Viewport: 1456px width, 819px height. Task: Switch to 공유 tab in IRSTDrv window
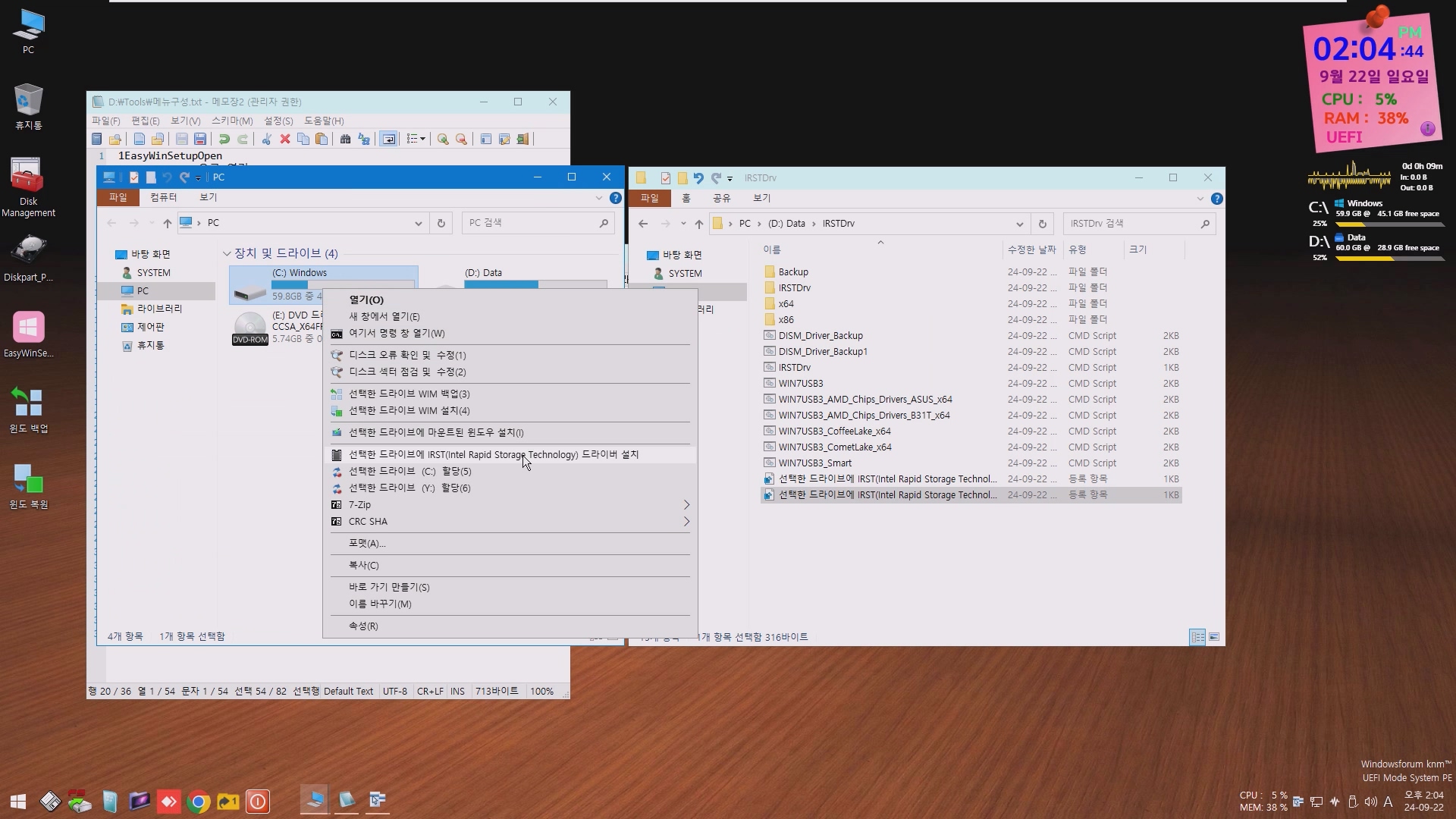(x=721, y=198)
